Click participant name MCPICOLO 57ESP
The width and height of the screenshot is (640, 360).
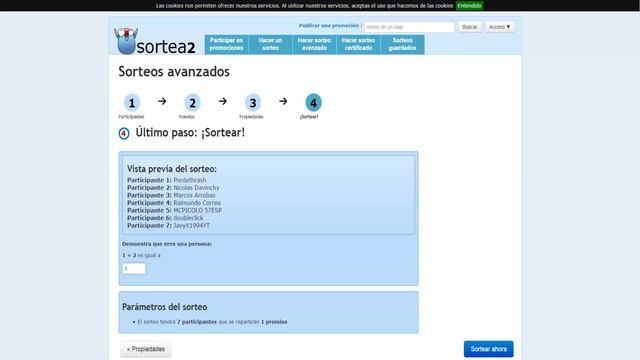click(x=198, y=210)
